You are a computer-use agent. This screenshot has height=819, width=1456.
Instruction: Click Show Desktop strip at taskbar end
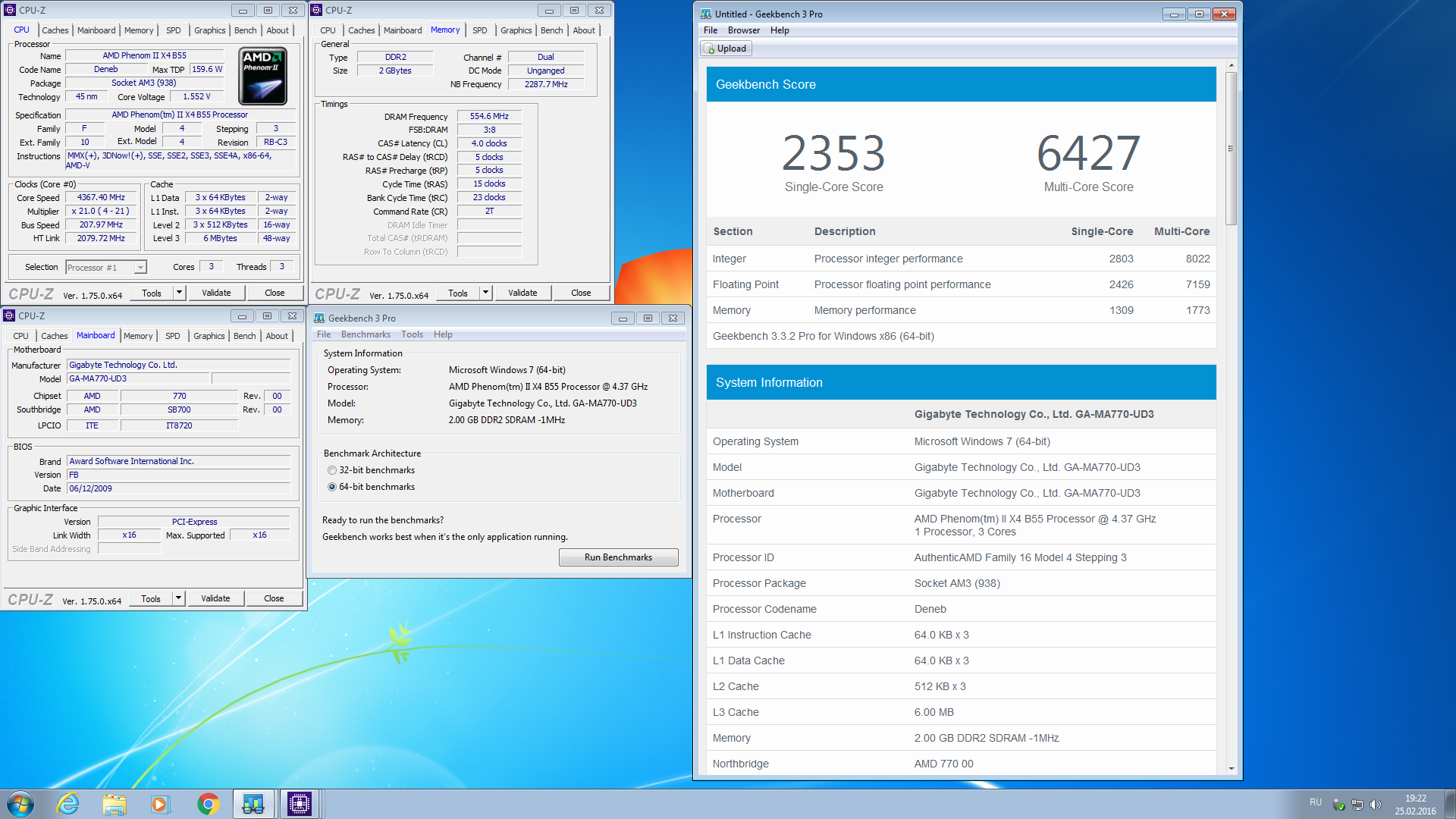[x=1450, y=804]
